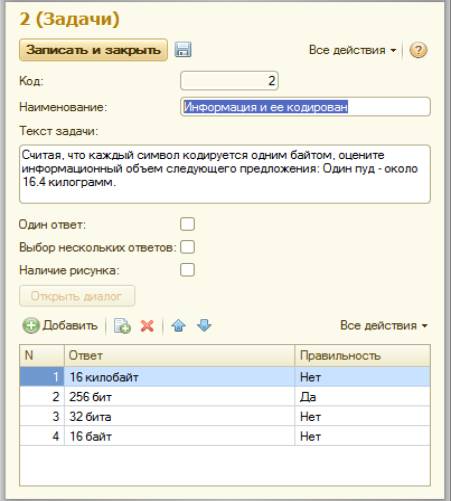The width and height of the screenshot is (451, 501).
Task: Click into the Текст задачи text area
Action: pyautogui.click(x=225, y=174)
